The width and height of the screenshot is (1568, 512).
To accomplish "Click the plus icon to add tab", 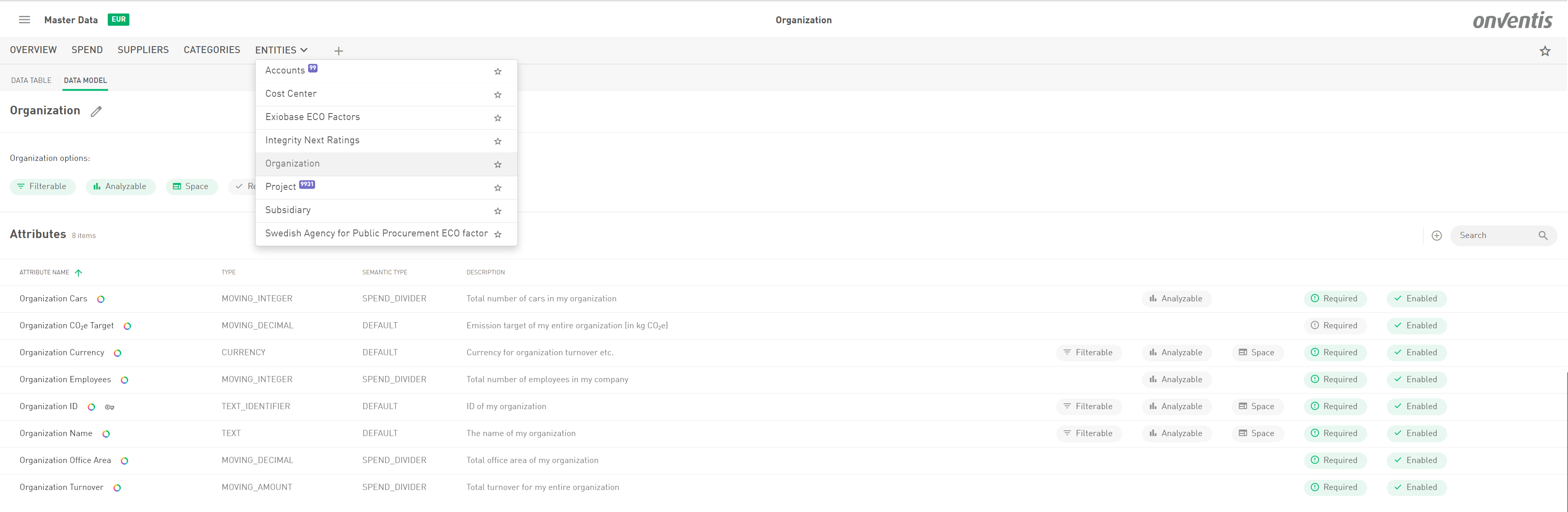I will click(x=338, y=51).
